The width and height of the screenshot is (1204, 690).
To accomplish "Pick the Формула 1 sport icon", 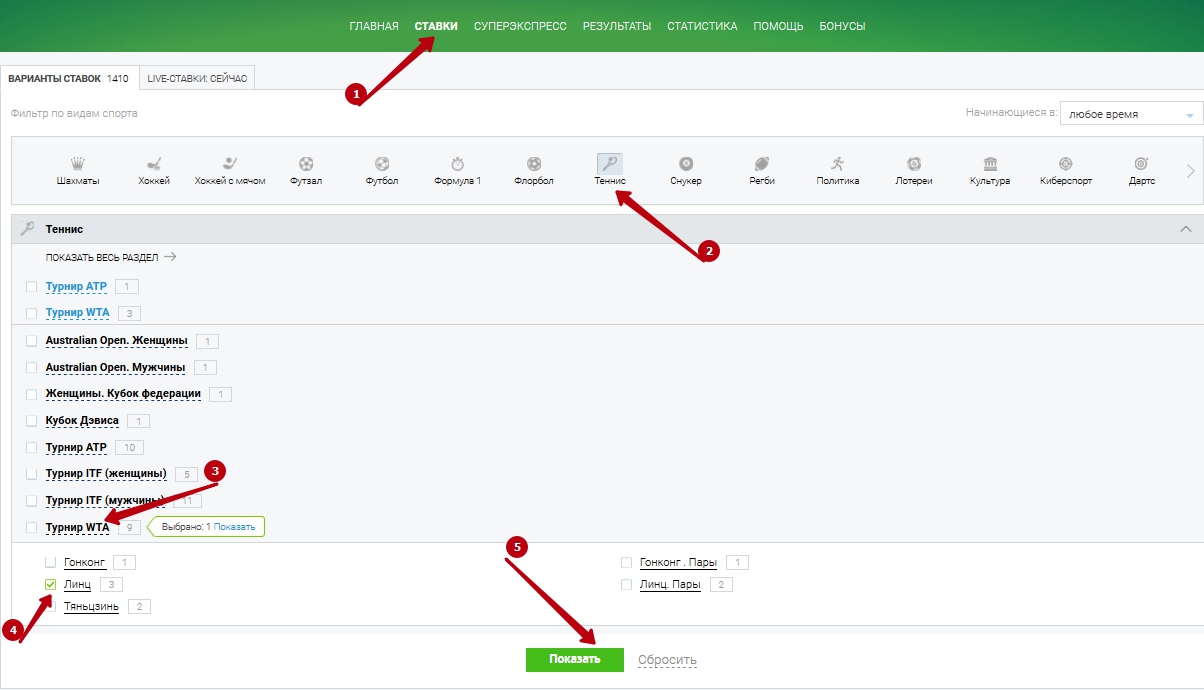I will (x=457, y=164).
